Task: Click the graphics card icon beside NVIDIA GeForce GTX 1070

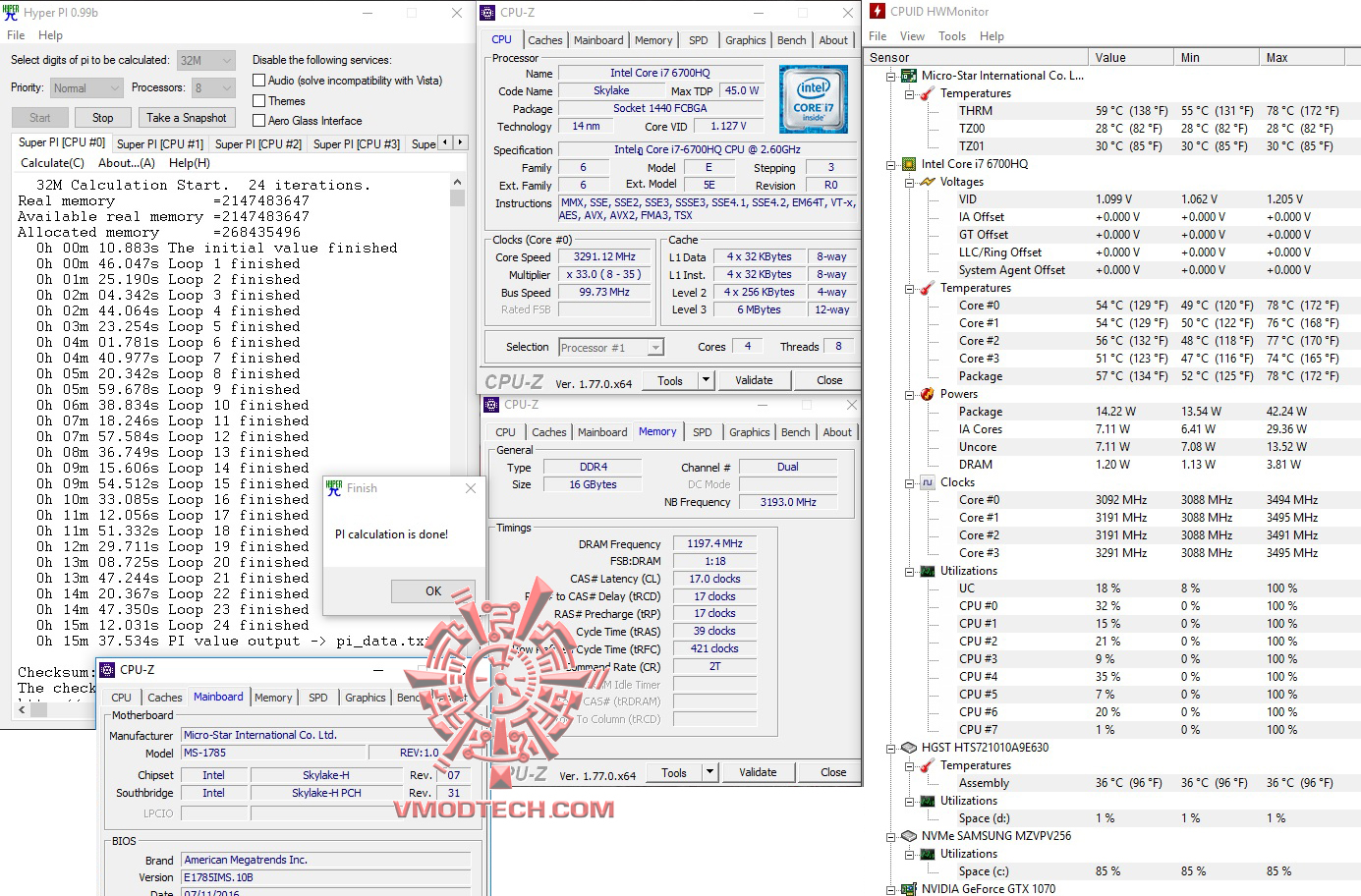Action: coord(909,889)
